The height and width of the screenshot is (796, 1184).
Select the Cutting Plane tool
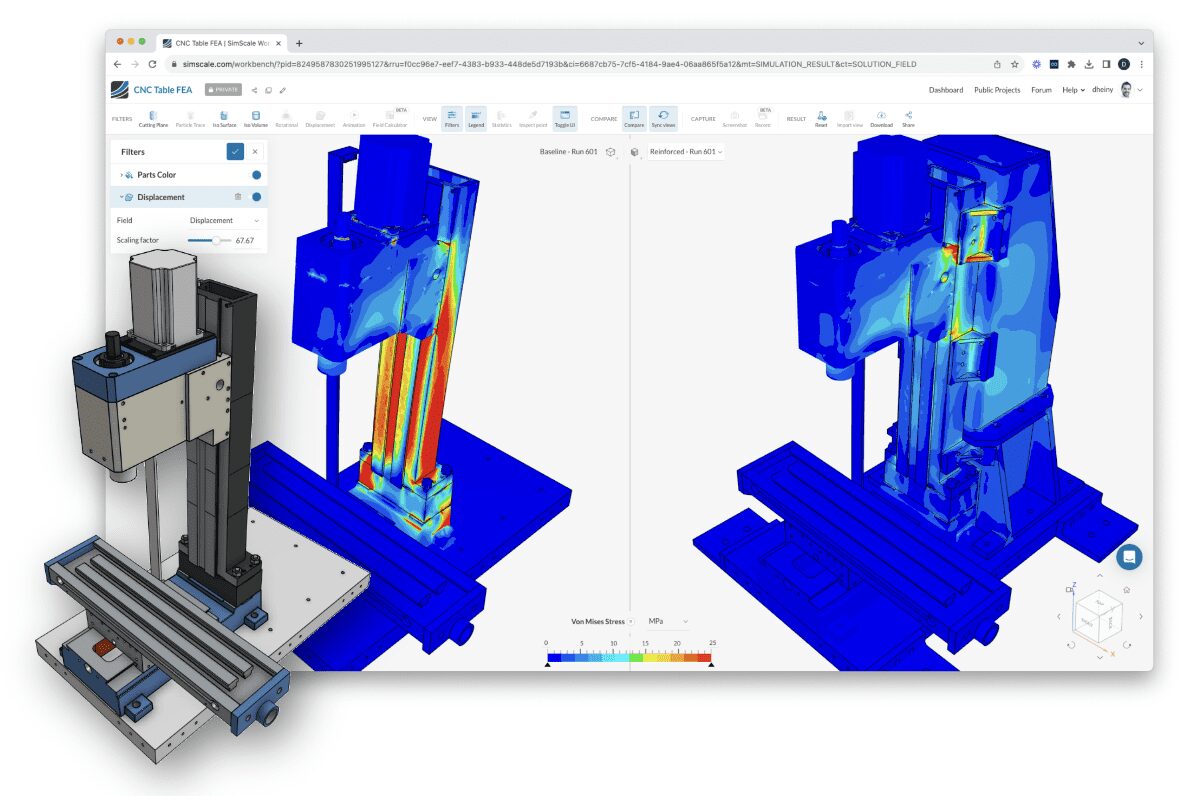tap(152, 118)
